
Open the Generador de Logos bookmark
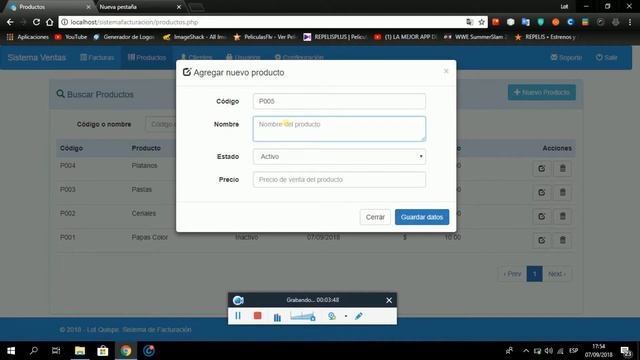(x=124, y=37)
